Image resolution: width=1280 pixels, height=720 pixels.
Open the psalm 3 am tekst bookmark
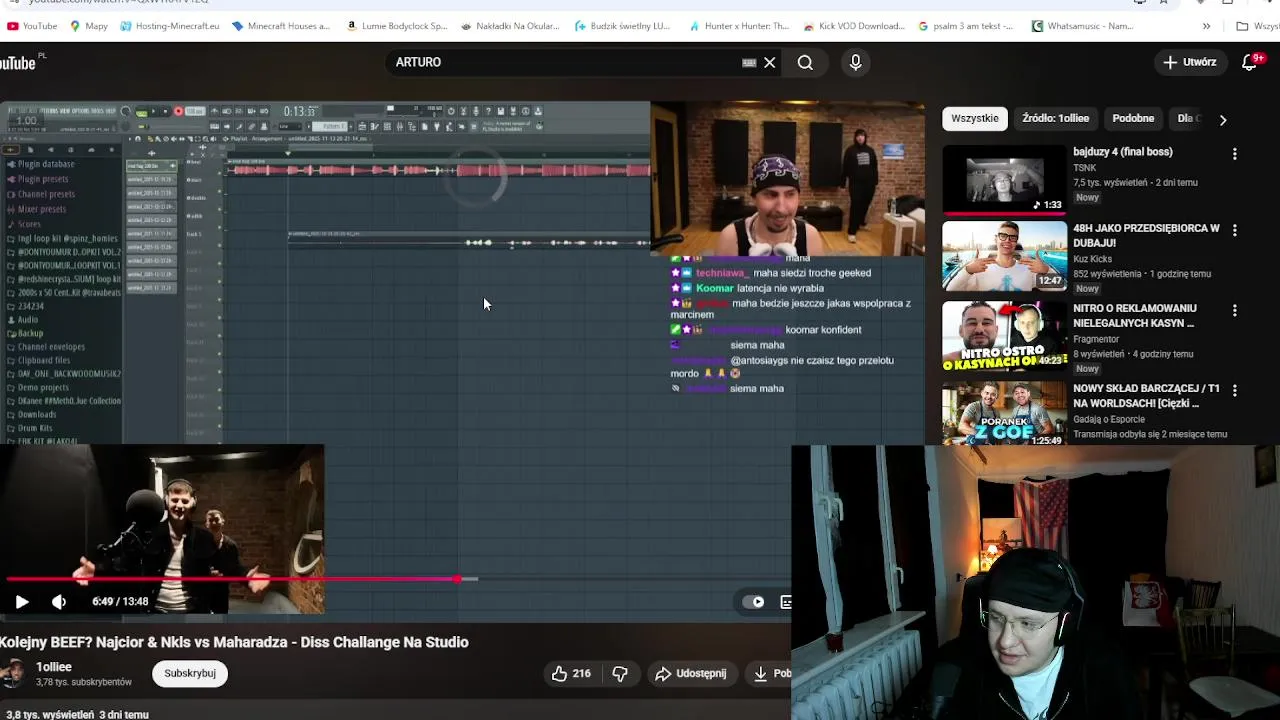click(x=965, y=26)
